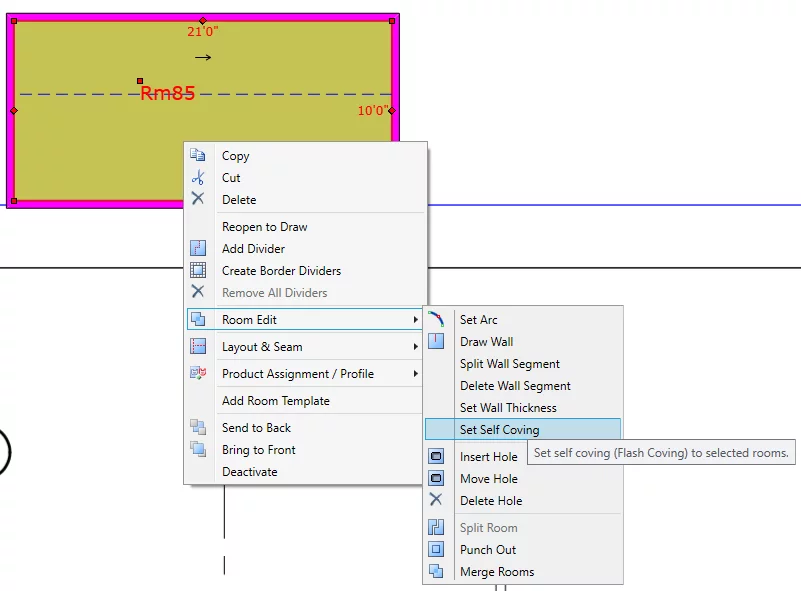Image resolution: width=801 pixels, height=591 pixels.
Task: Click the Draw Wall icon
Action: pyautogui.click(x=436, y=341)
